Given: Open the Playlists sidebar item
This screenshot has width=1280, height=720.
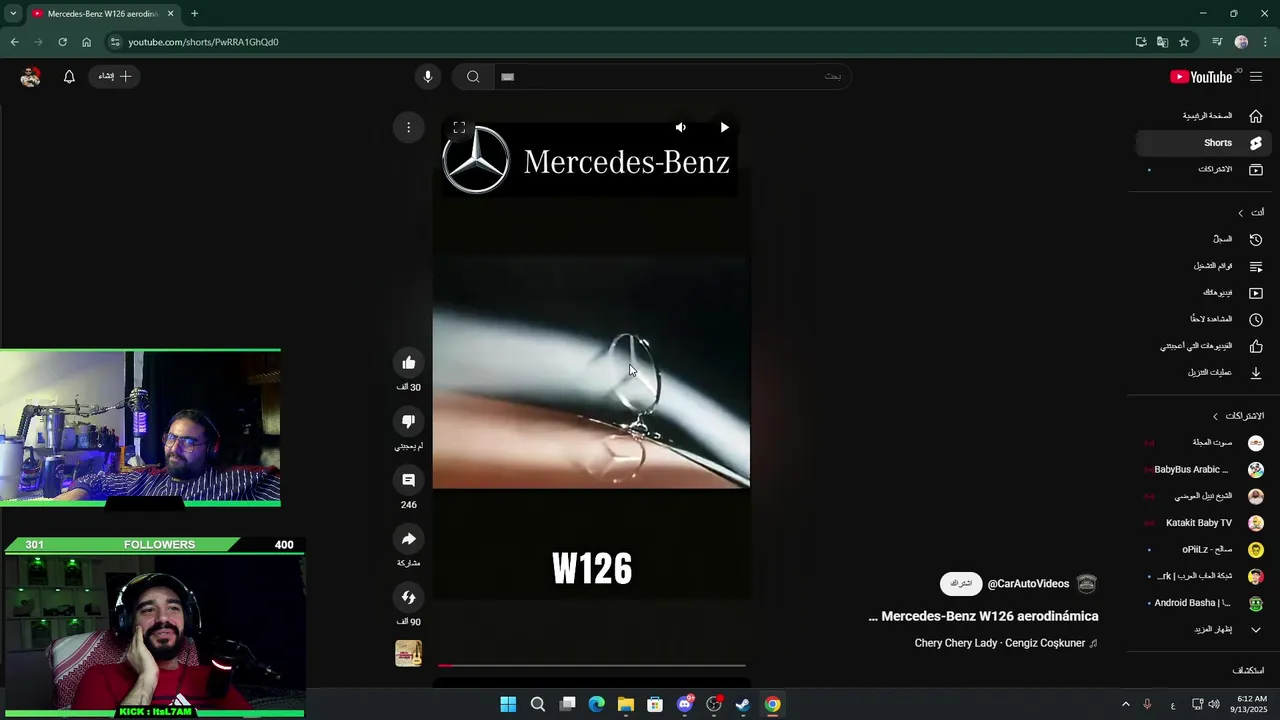Looking at the screenshot, I should (1204, 266).
